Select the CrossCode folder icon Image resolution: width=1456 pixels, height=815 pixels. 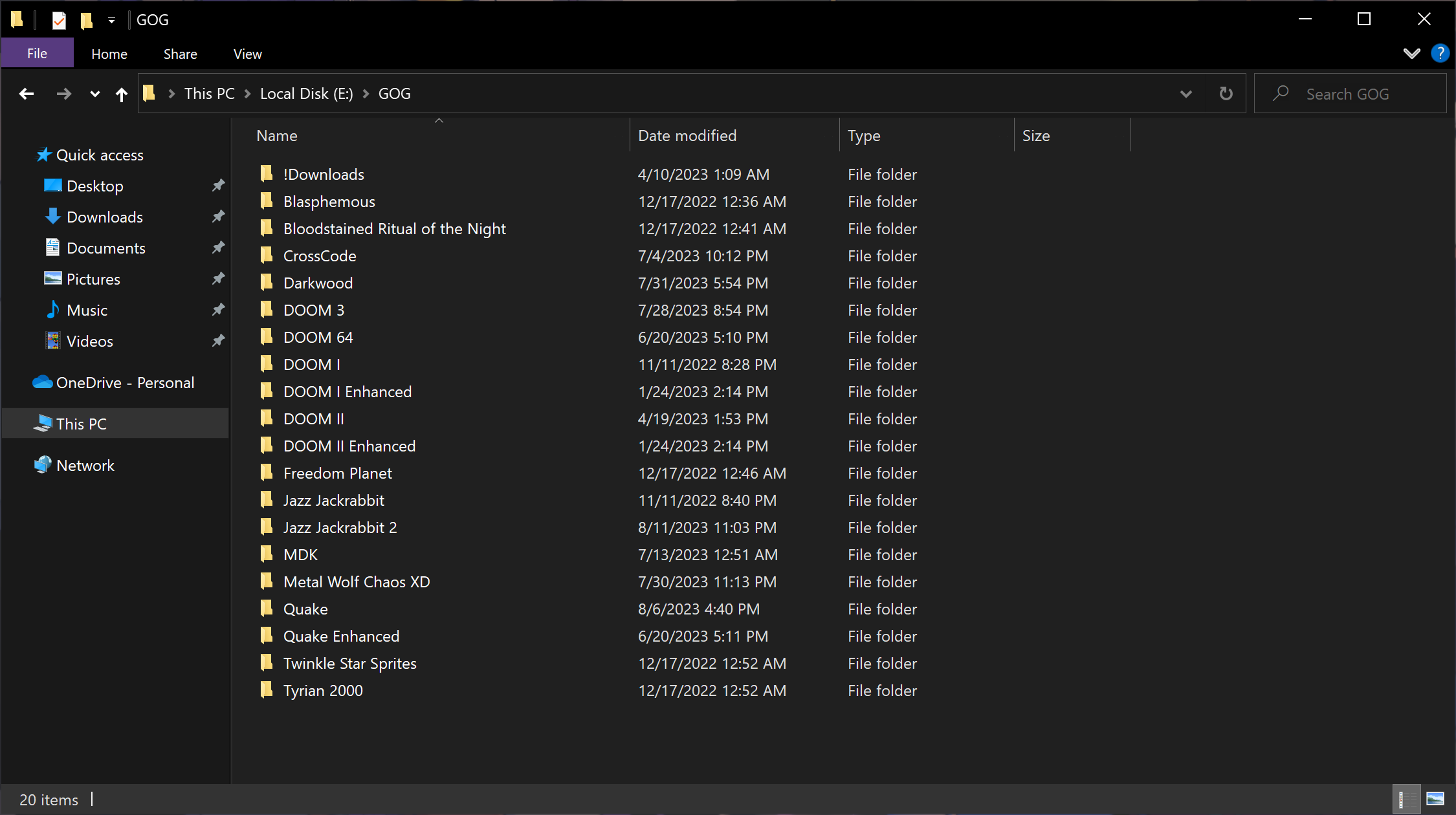point(267,255)
